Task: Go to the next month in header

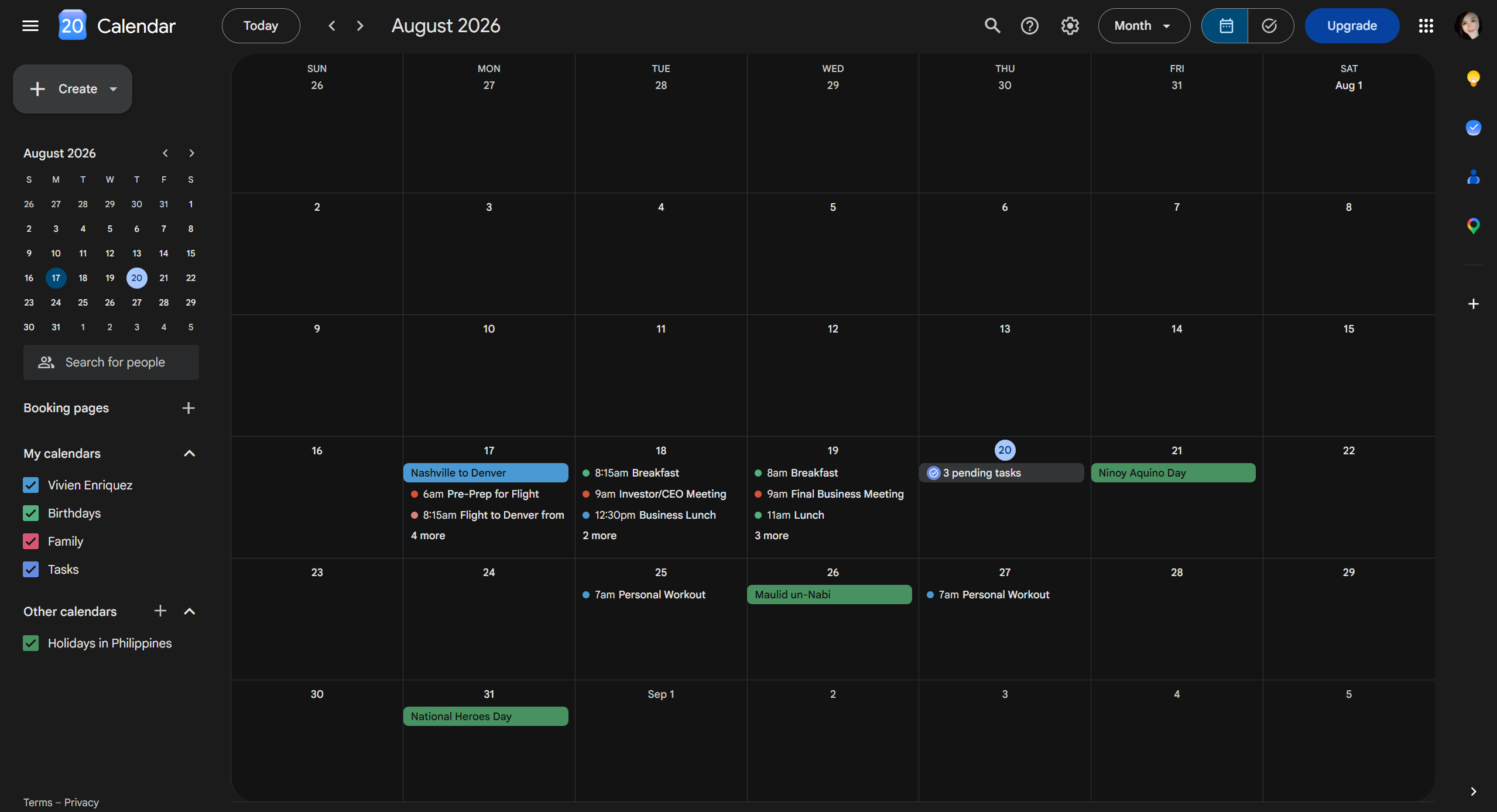Action: [360, 26]
